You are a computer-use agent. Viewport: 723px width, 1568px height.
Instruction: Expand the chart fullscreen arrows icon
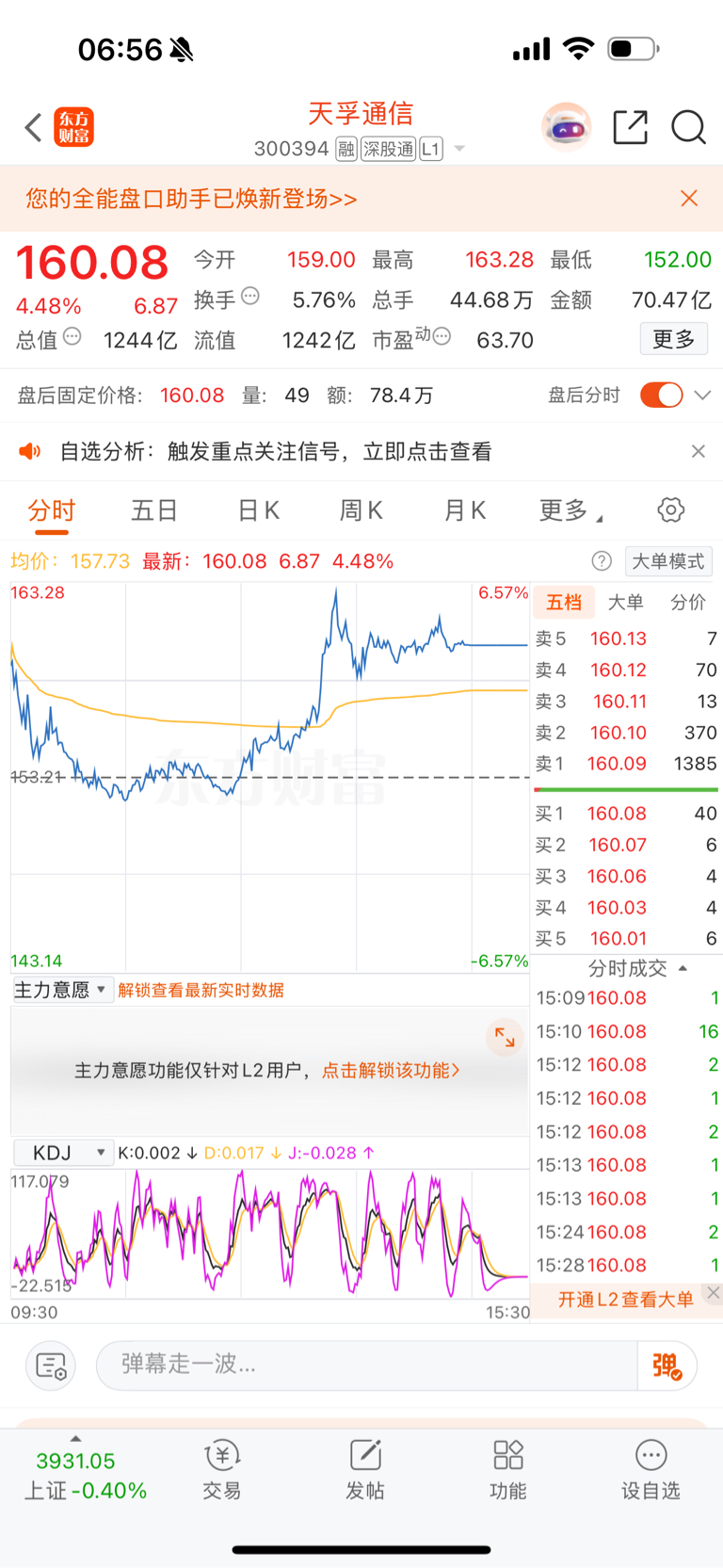(x=506, y=1038)
